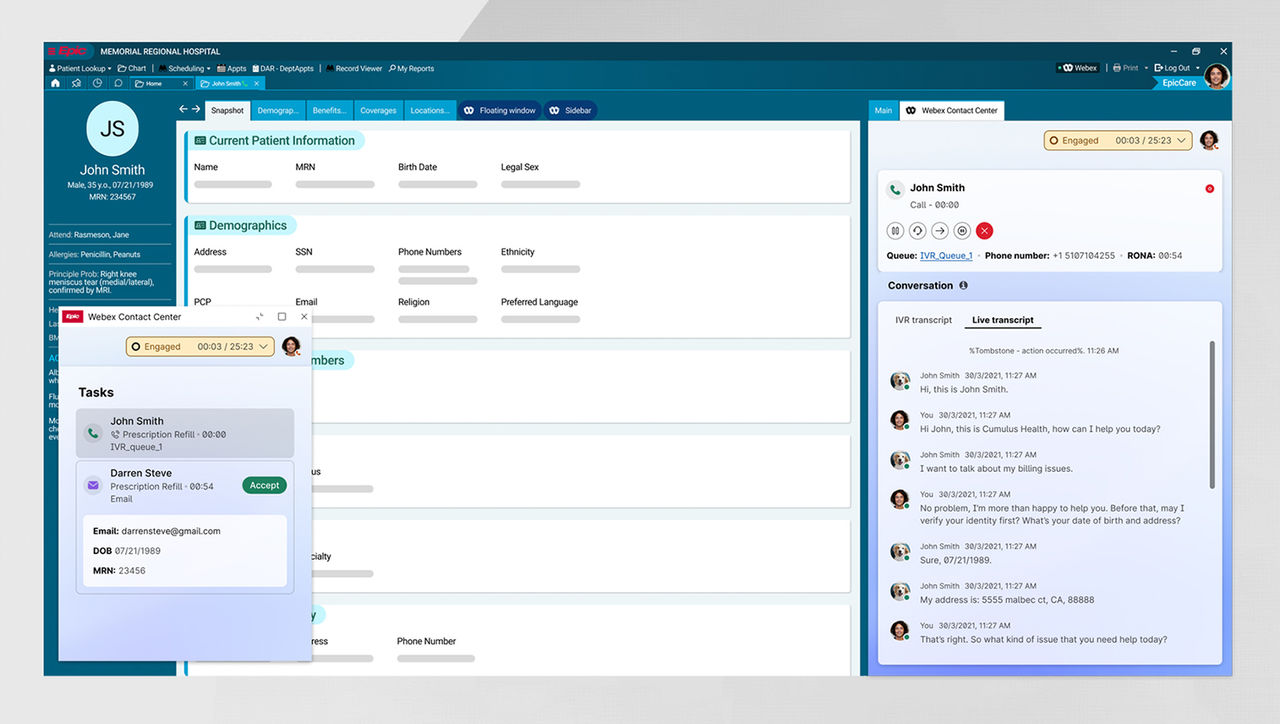Click the Print button
The height and width of the screenshot is (724, 1280).
pyautogui.click(x=1126, y=68)
